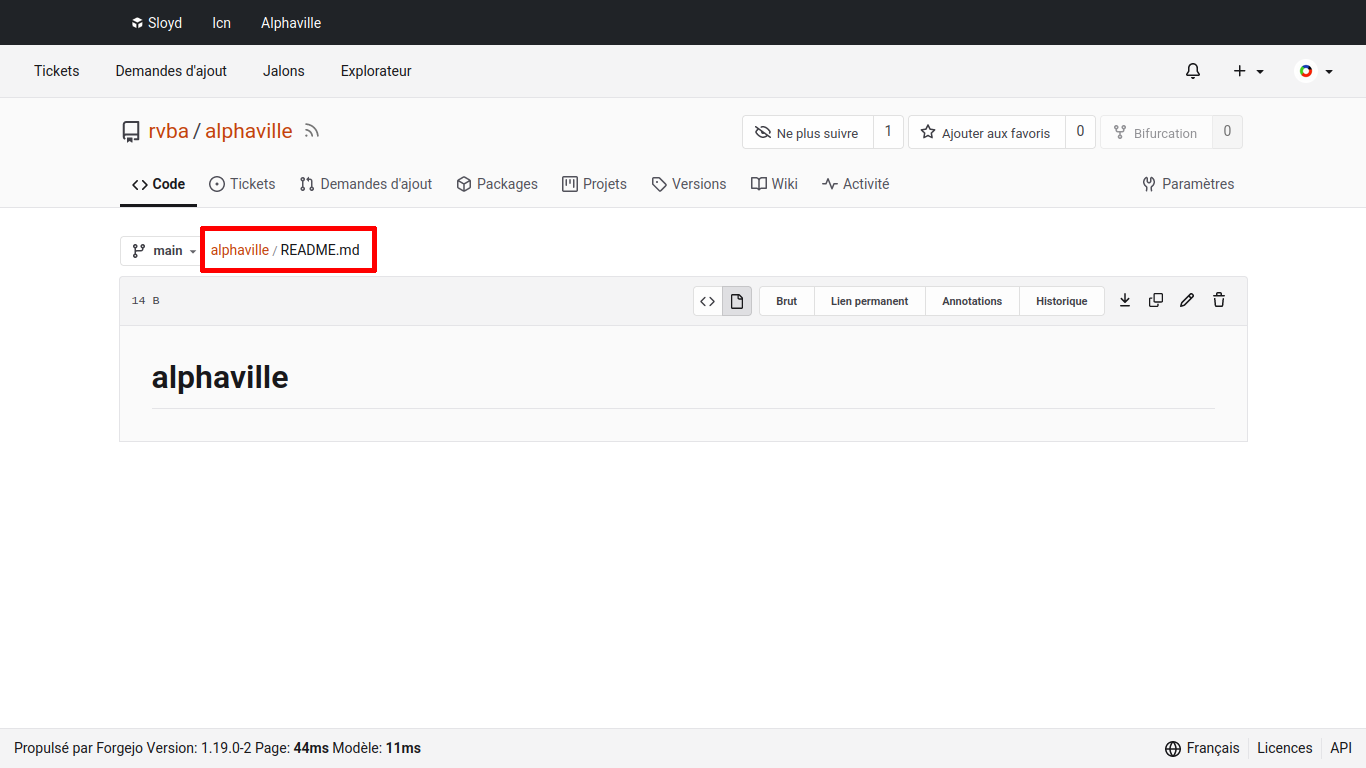The width and height of the screenshot is (1366, 768).
Task: Download the README.md file
Action: 1125,300
